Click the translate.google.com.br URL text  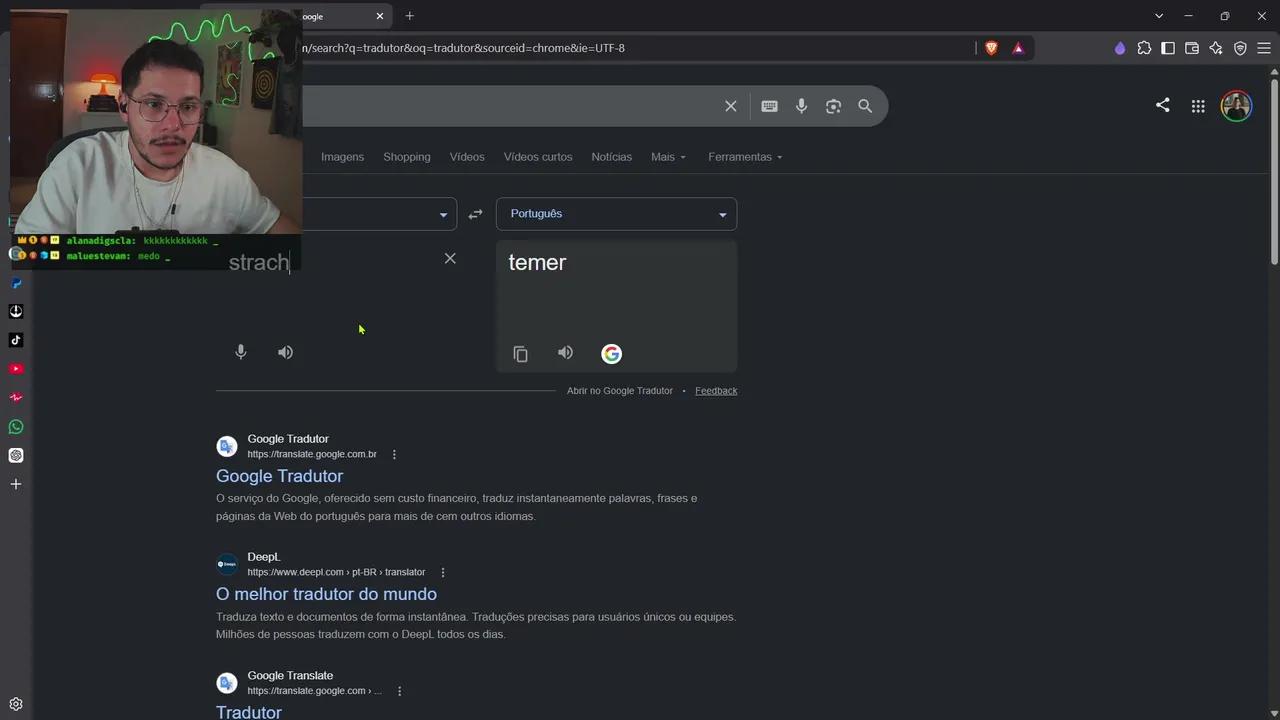(x=312, y=454)
